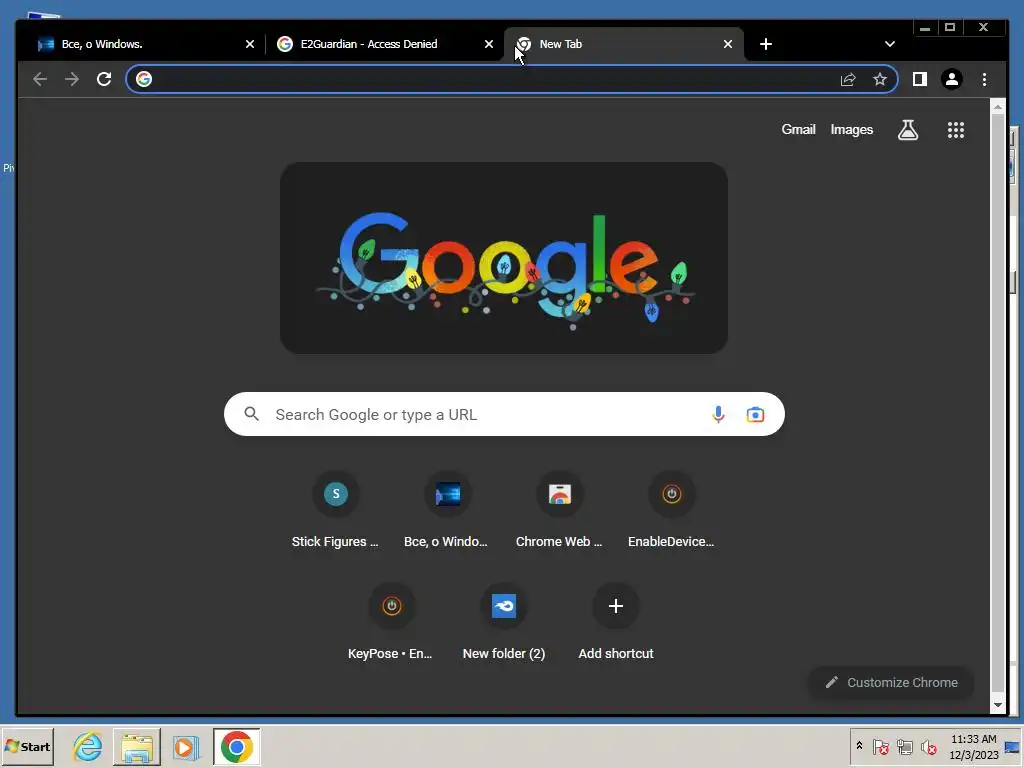Search by image with the Lens camera icon
The image size is (1024, 768).
[755, 415]
